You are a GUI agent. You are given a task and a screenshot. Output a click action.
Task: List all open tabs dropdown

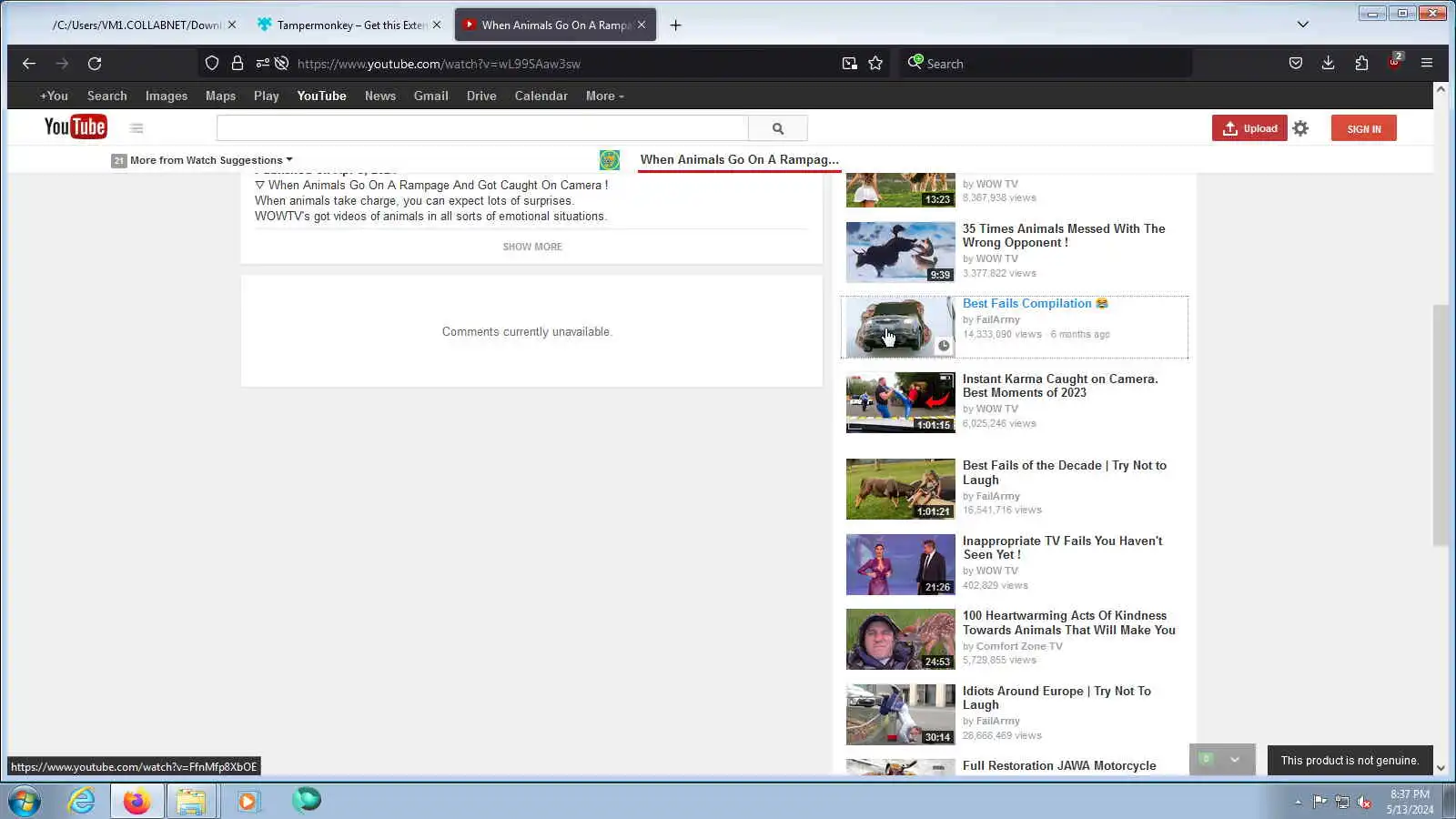[1303, 25]
